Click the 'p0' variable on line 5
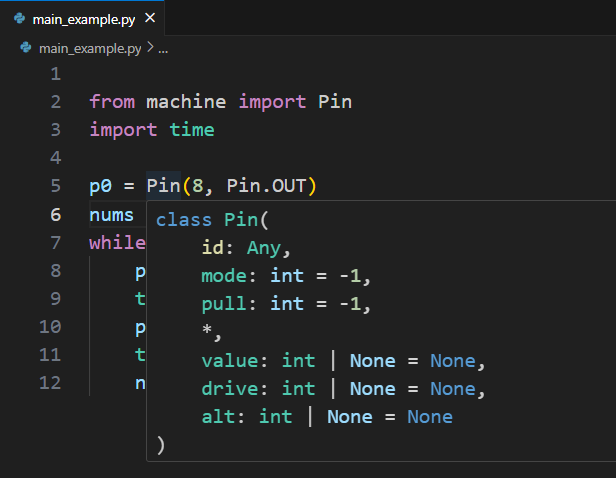This screenshot has height=478, width=616. point(101,186)
